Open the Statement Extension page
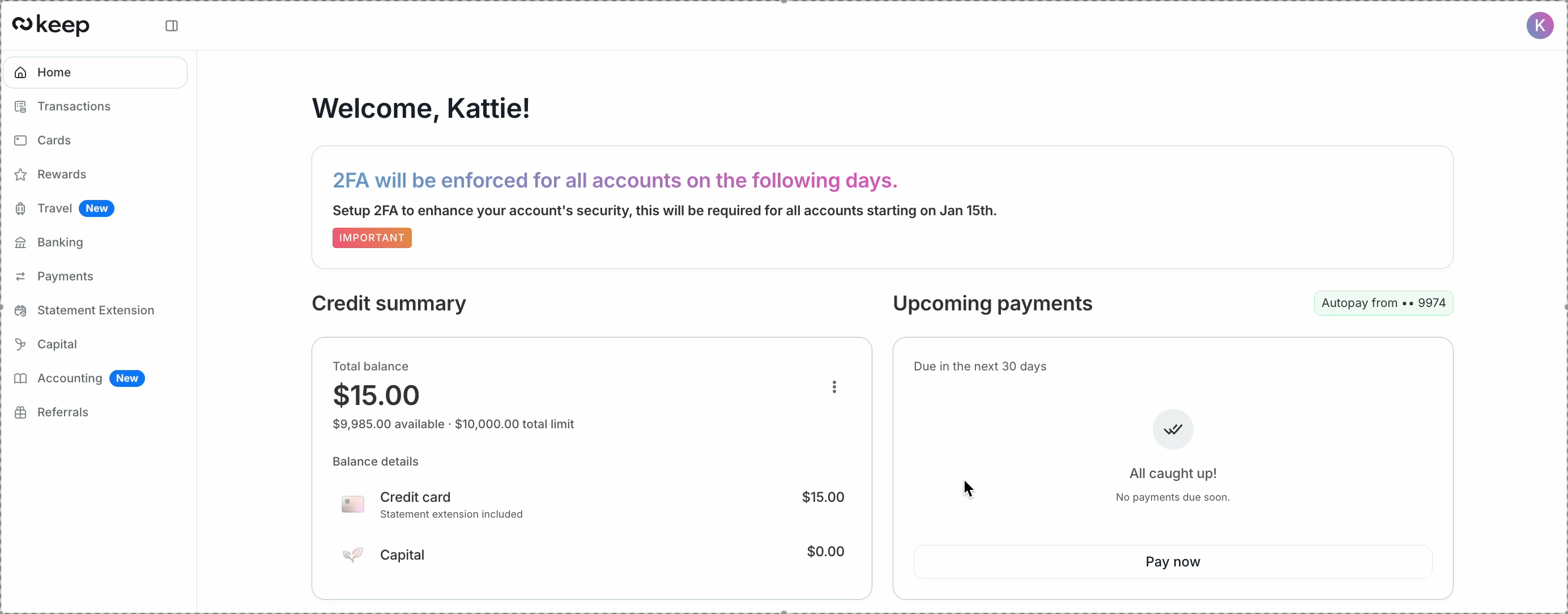 coord(96,310)
